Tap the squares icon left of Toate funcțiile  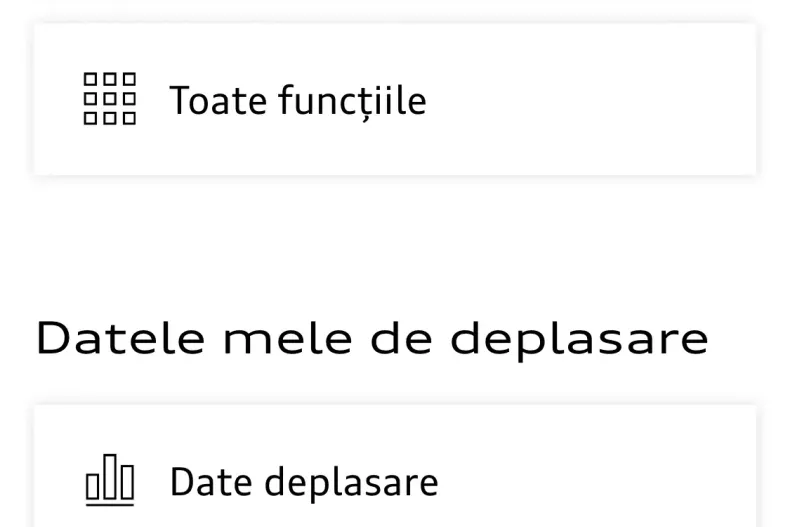(109, 99)
